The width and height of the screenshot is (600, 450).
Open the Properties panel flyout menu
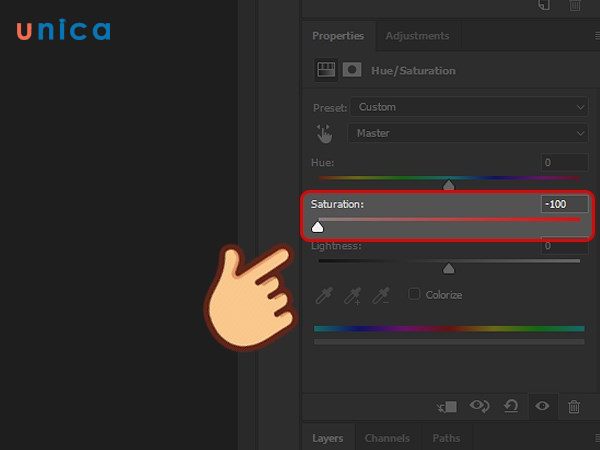click(597, 36)
